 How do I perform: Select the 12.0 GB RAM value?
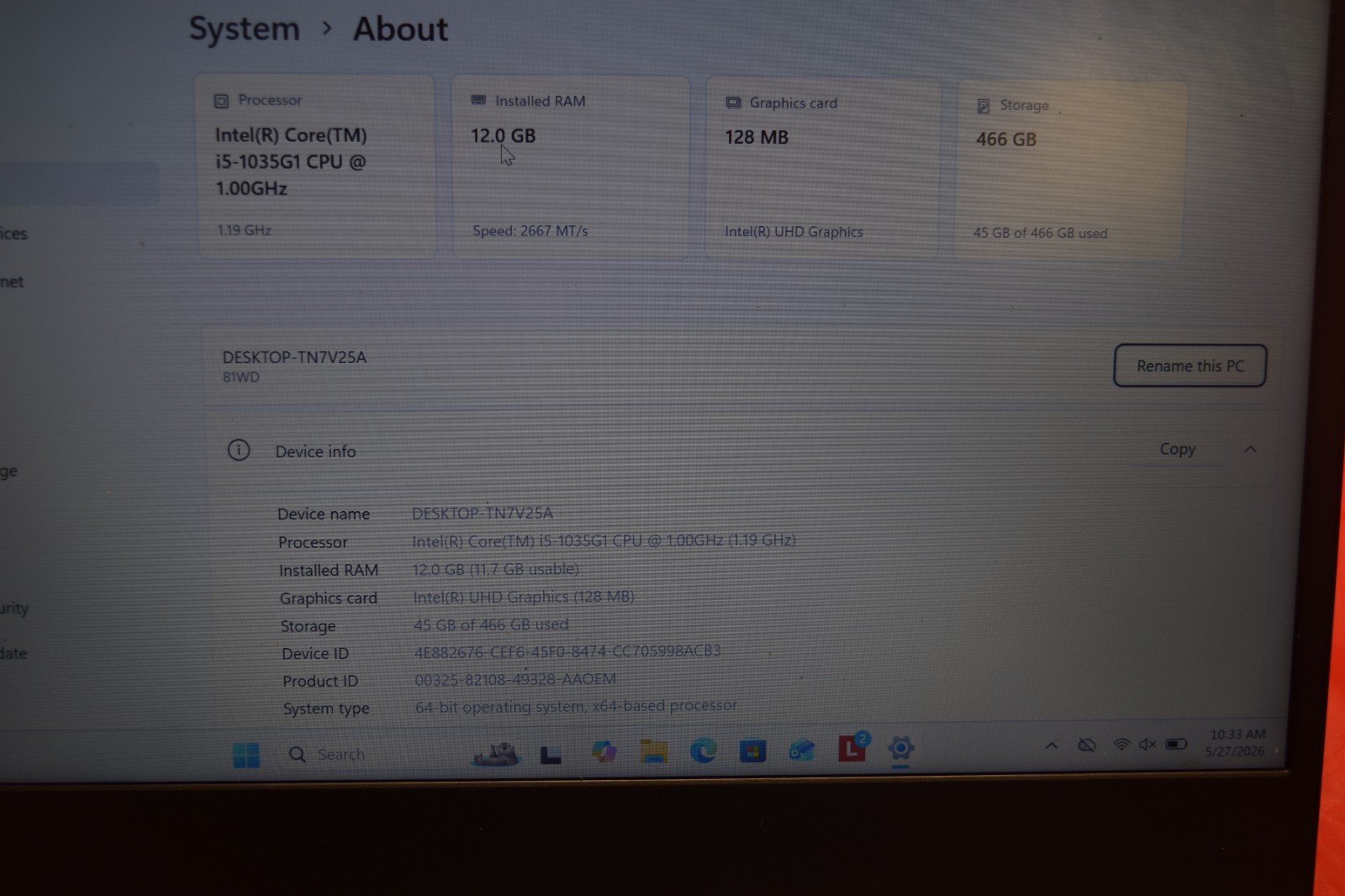point(503,135)
